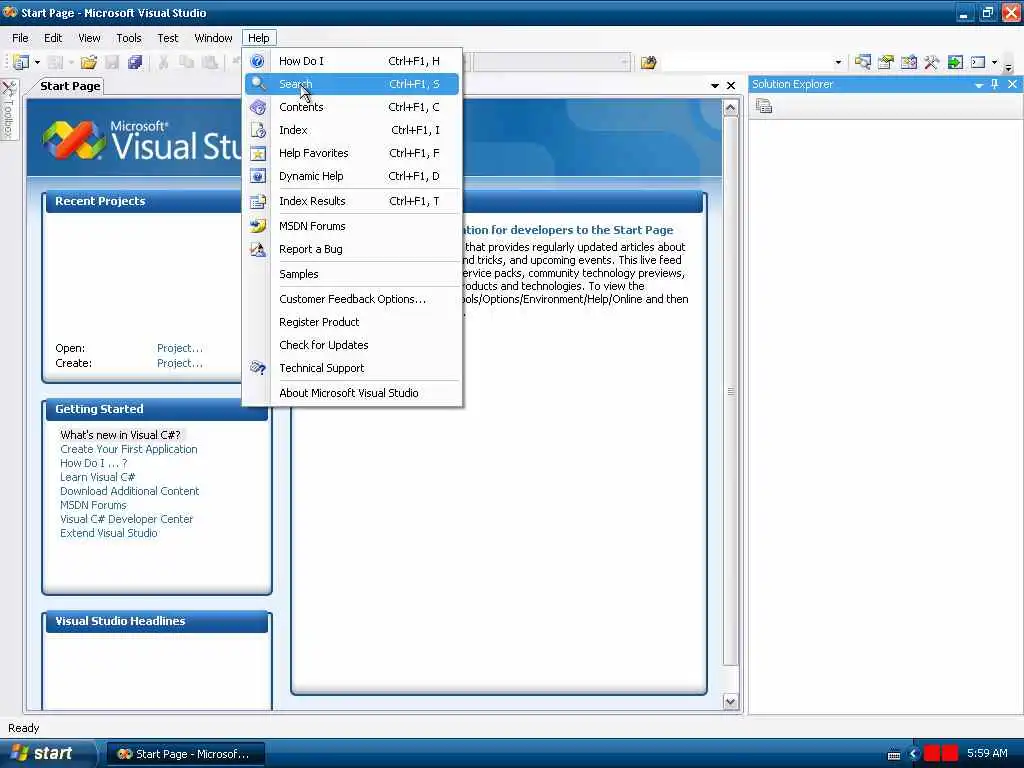Expand the Command Window button dropdown arrow
The image size is (1024, 768).
click(995, 63)
